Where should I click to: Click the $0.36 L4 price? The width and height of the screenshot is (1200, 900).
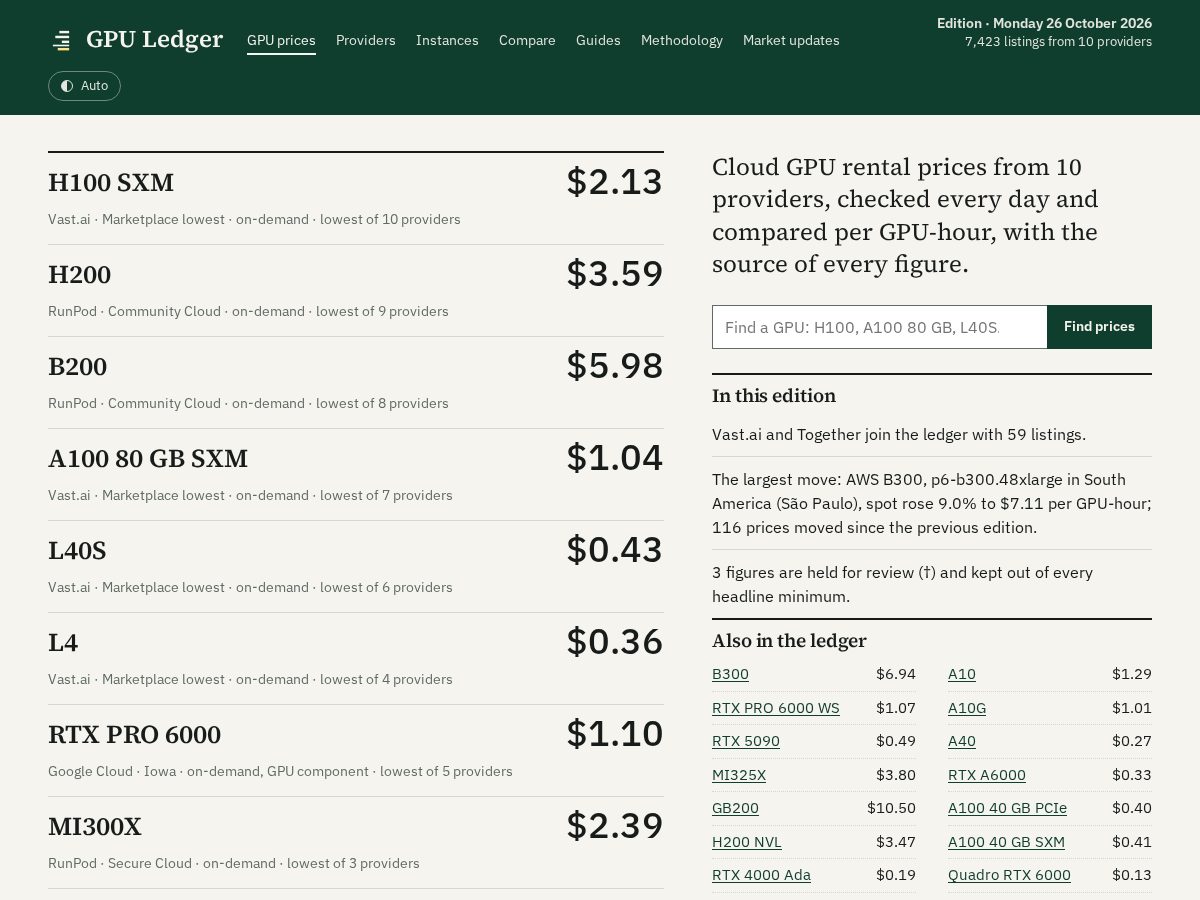tap(615, 642)
